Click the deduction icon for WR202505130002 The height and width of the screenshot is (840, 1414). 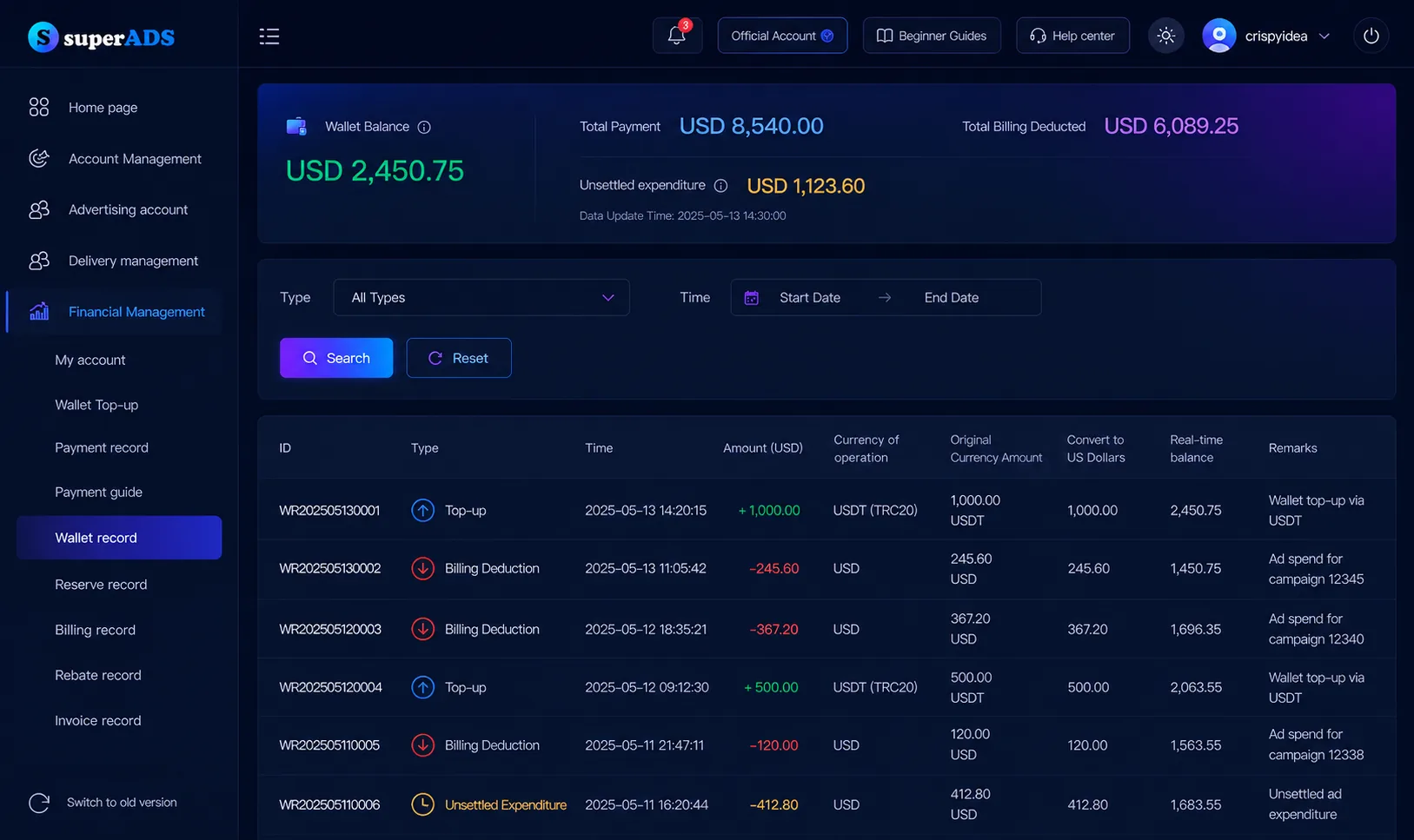coord(422,568)
